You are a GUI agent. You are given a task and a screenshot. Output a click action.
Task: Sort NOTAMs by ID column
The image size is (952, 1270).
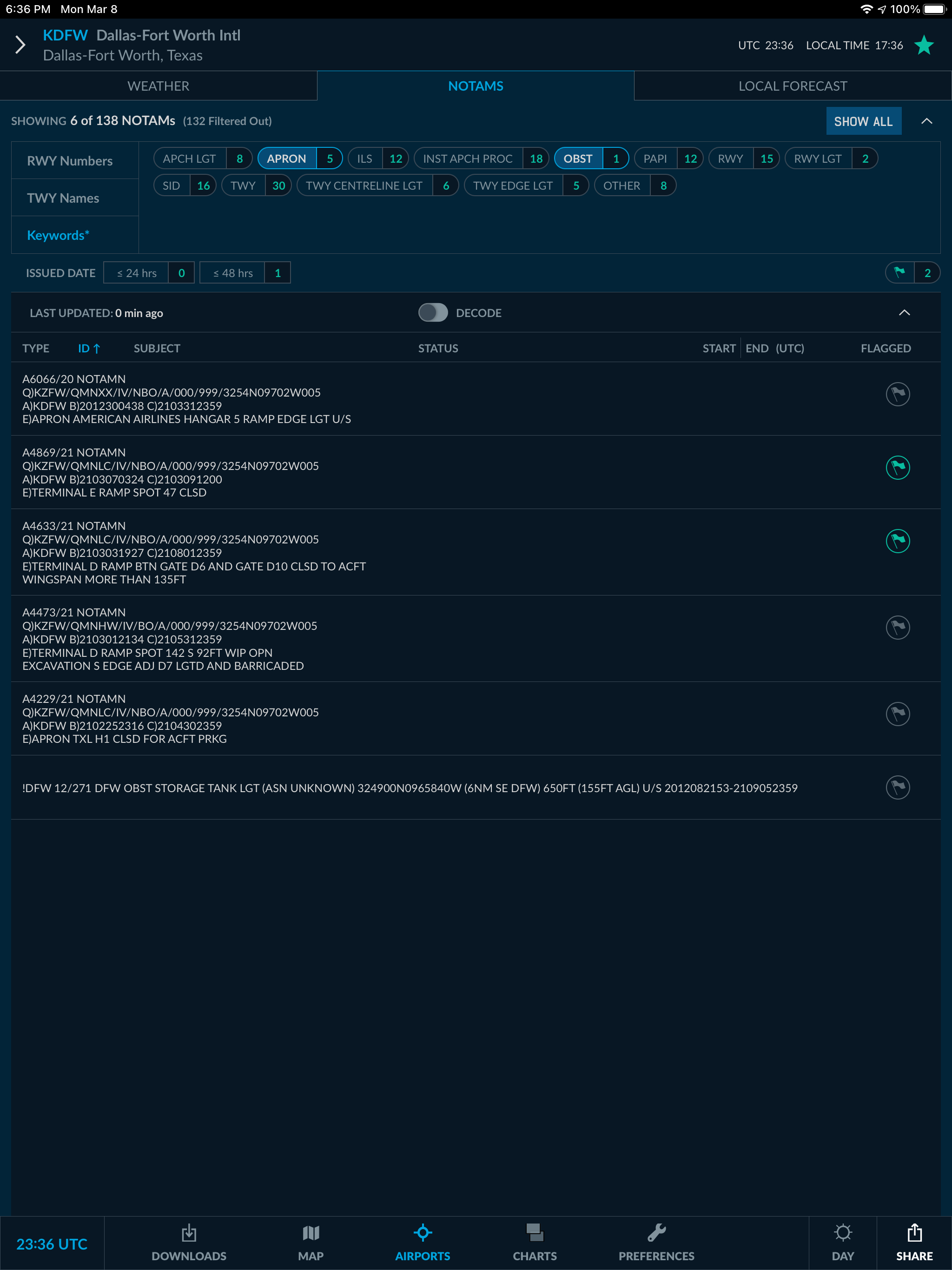click(89, 348)
